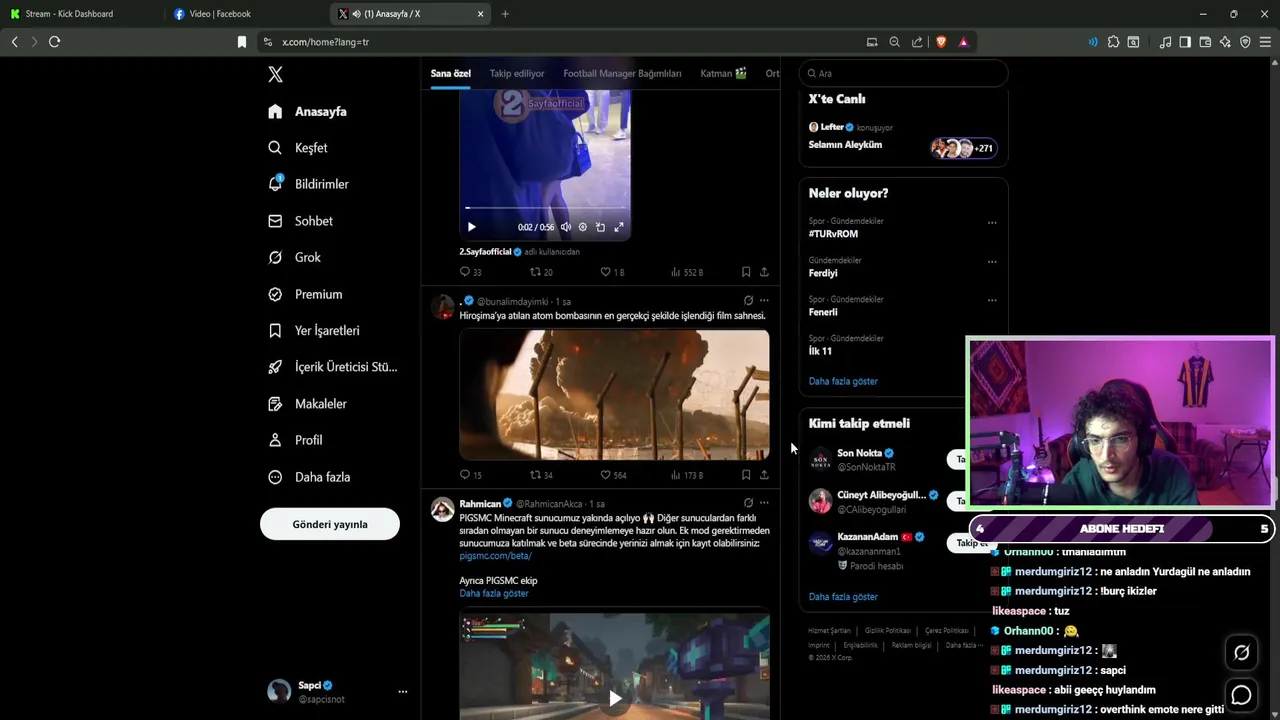The height and width of the screenshot is (720, 1280).
Task: Toggle mute on 2.Sayfaofficial video
Action: point(566,227)
